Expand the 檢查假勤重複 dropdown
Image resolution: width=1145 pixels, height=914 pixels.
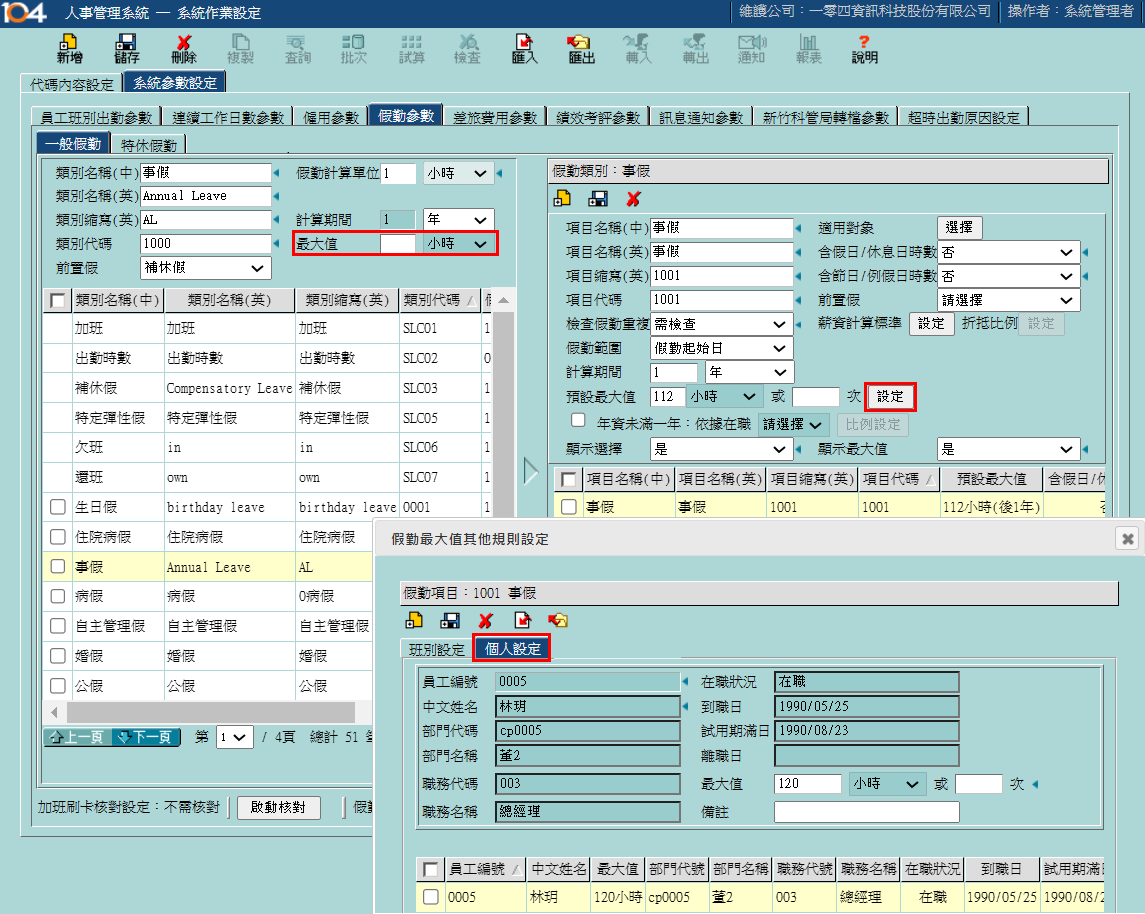[722, 324]
